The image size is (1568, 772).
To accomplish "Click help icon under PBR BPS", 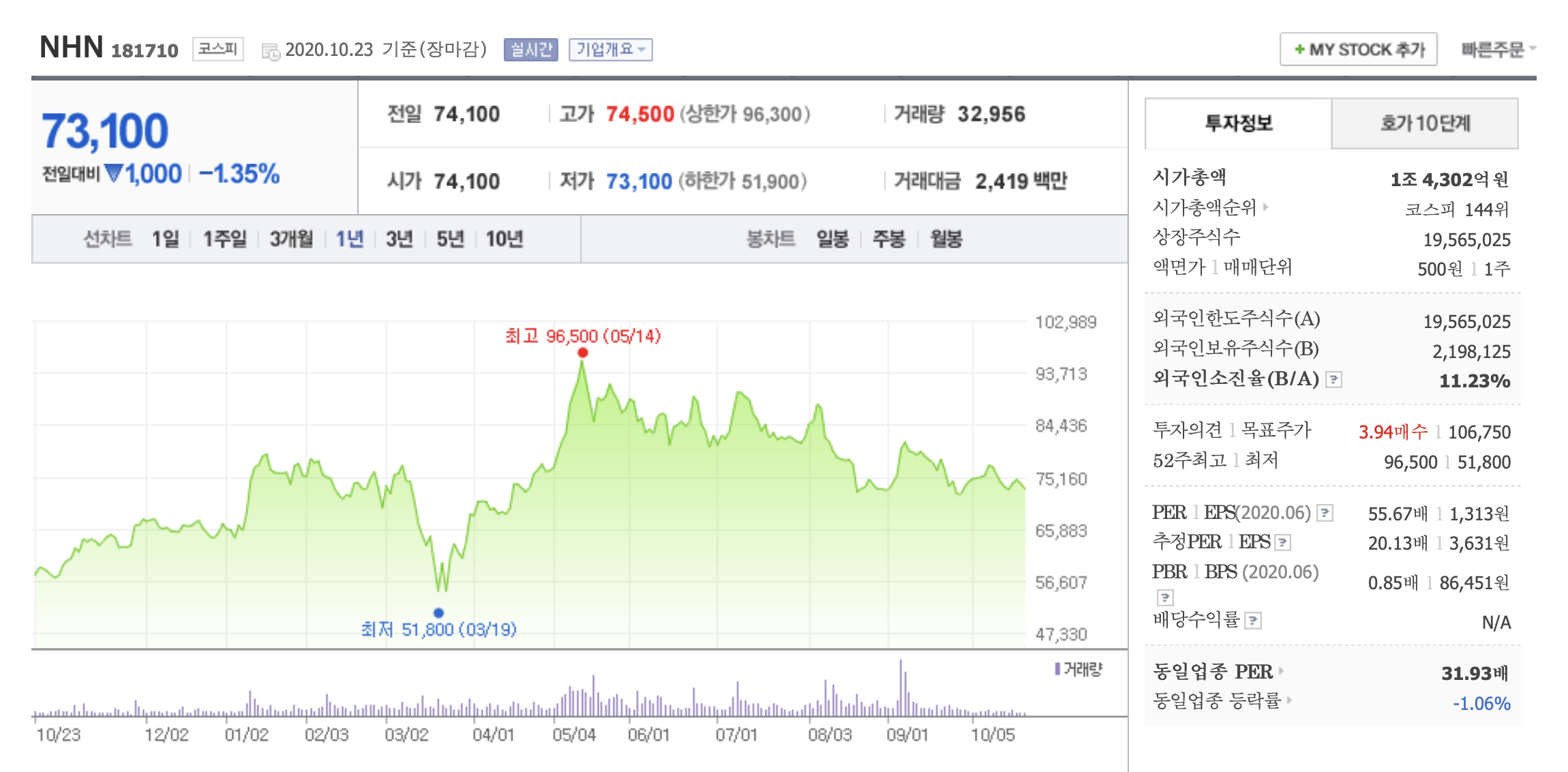I will click(x=1165, y=598).
